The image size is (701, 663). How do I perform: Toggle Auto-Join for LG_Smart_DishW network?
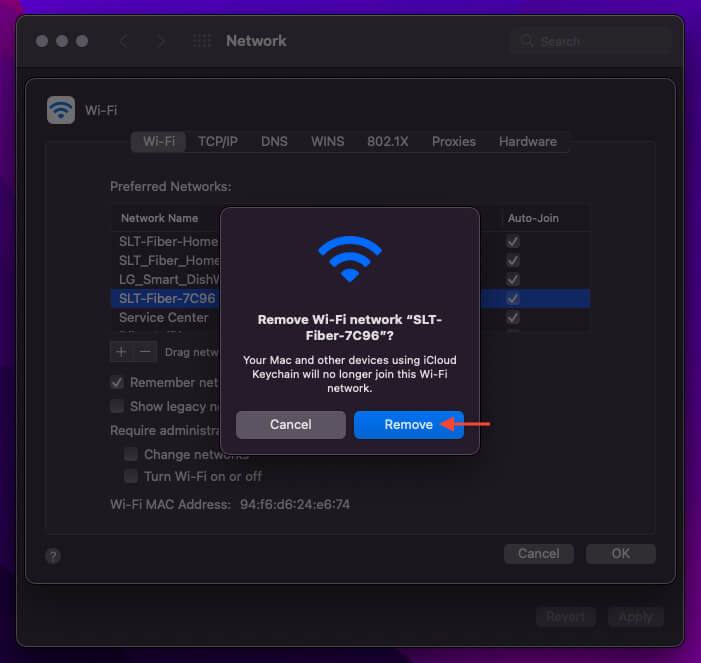[513, 279]
